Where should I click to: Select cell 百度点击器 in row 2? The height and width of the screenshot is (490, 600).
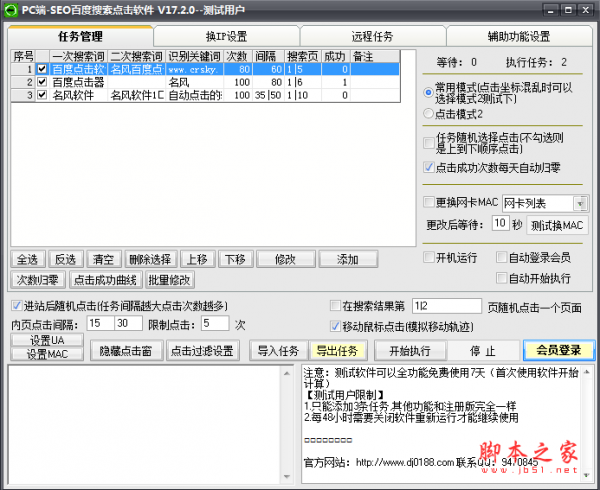78,82
